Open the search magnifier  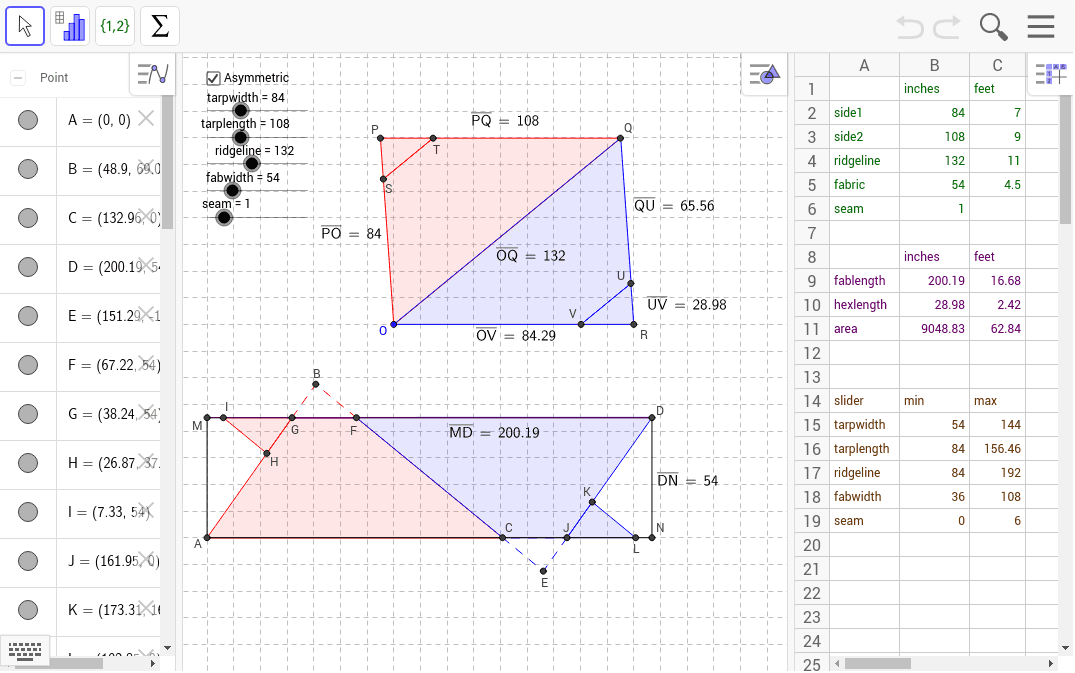993,27
